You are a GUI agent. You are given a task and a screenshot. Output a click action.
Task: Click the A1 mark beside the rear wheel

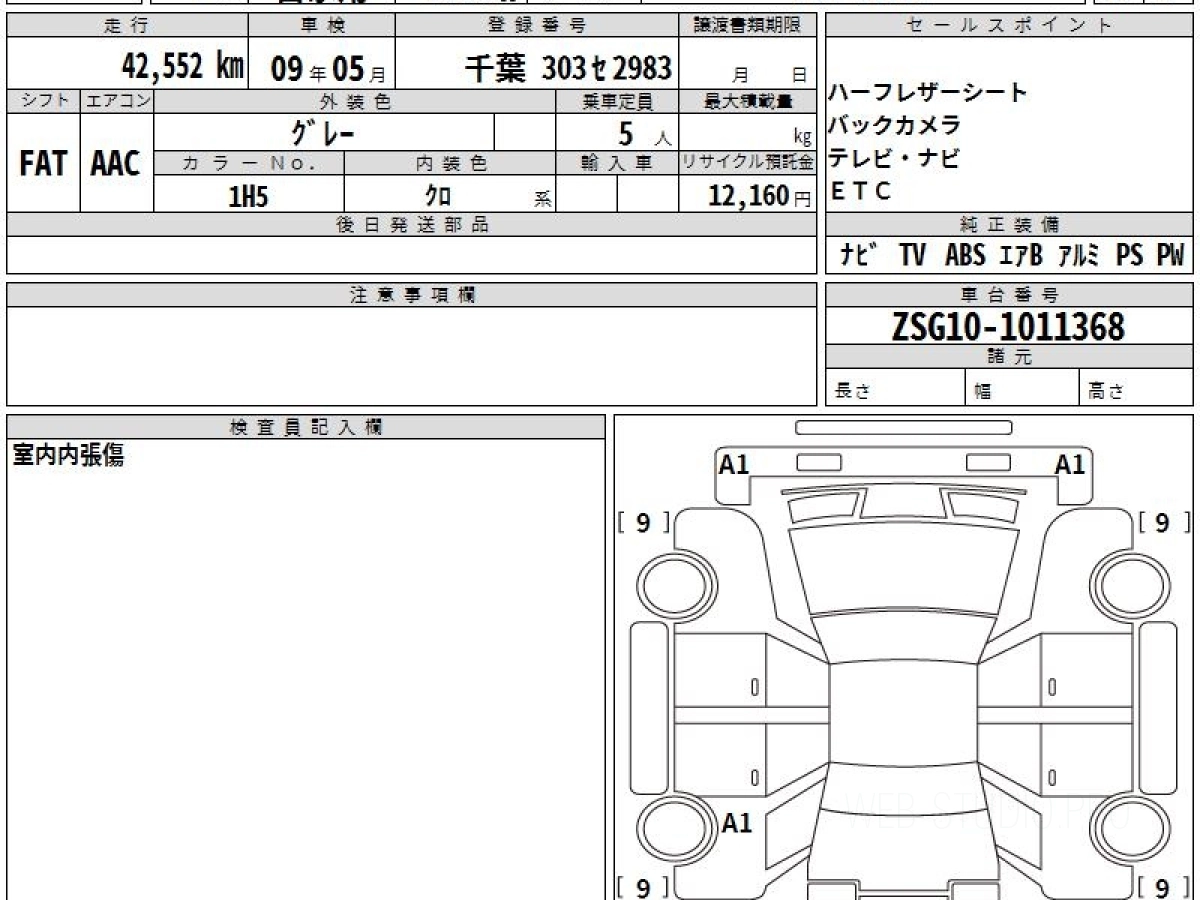(x=737, y=823)
